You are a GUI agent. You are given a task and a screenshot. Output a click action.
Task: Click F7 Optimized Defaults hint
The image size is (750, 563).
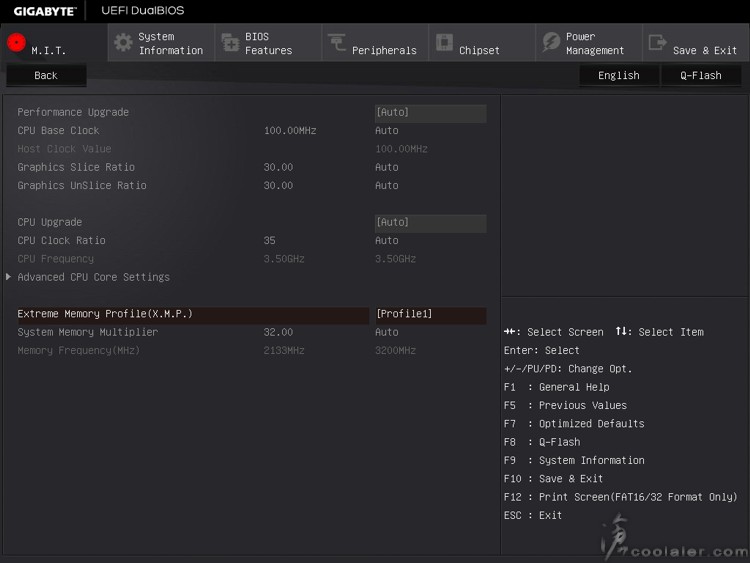(574, 424)
